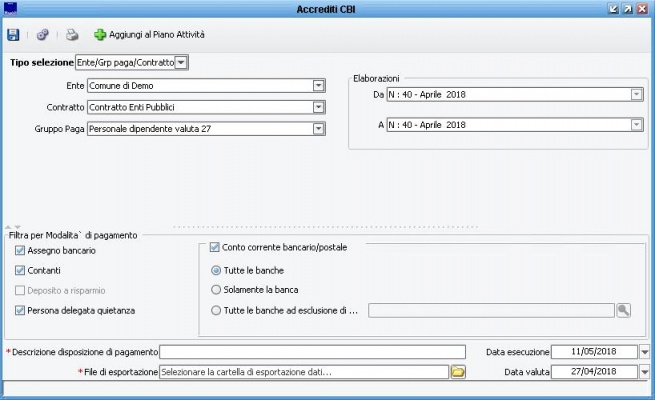Click the minimize arrow window button
This screenshot has width=655, height=400.
pyautogui.click(x=613, y=9)
